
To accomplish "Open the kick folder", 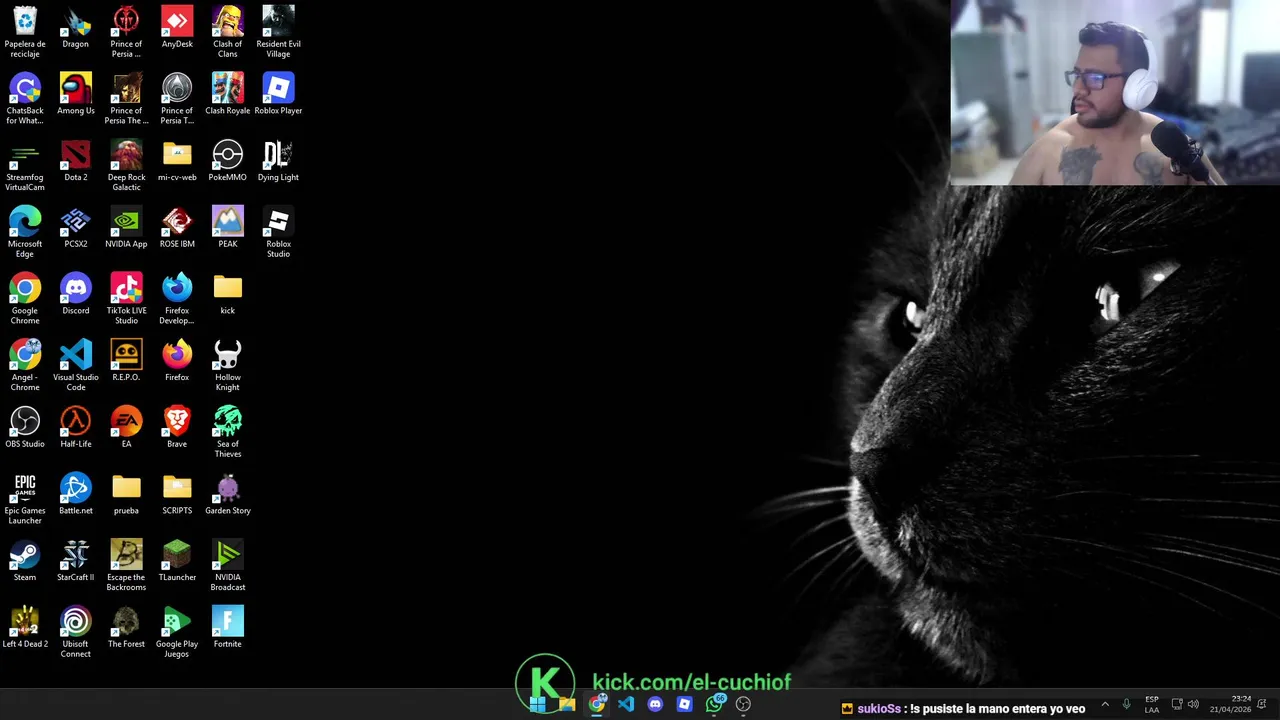I will pos(228,294).
